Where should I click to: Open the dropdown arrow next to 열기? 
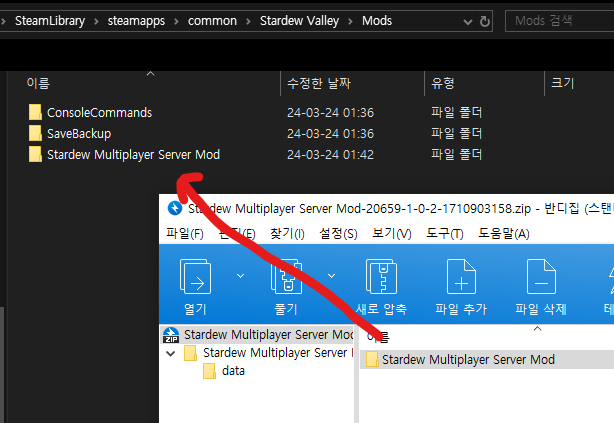(240, 276)
